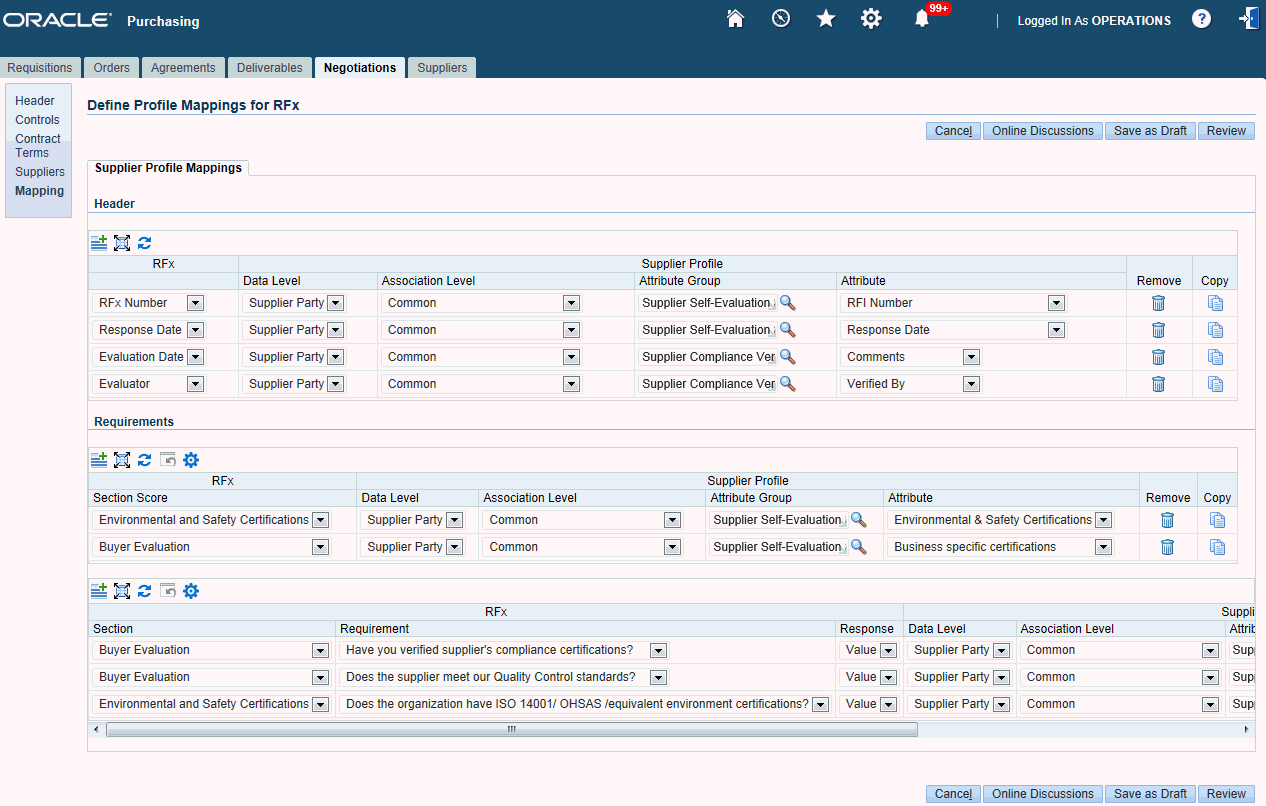Open the Favorites star icon
The height and width of the screenshot is (806, 1266).
click(826, 19)
